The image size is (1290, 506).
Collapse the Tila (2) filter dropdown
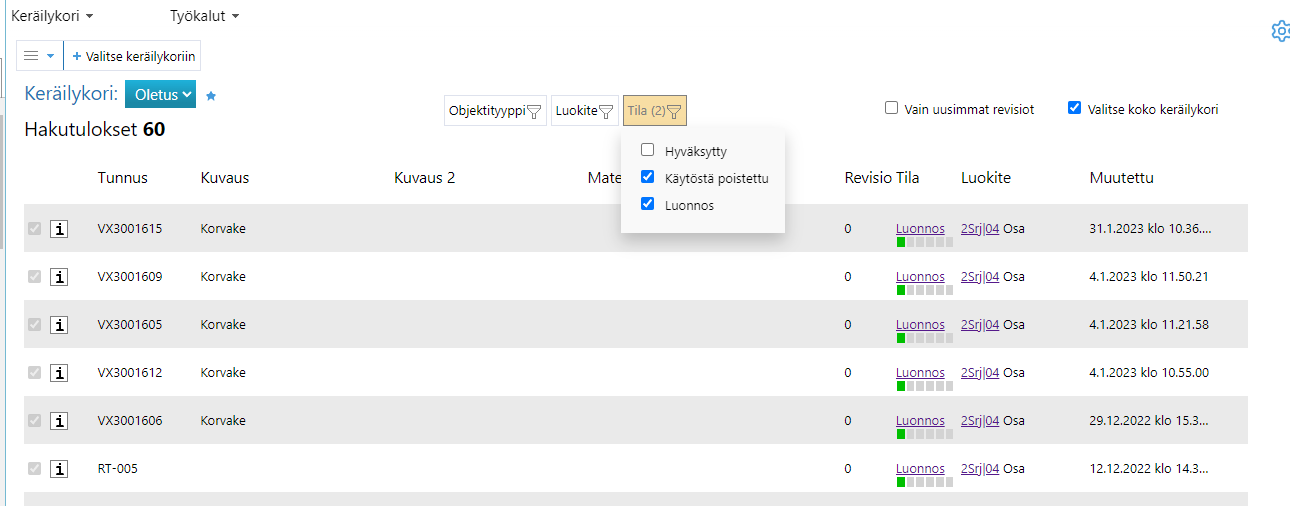pos(654,111)
